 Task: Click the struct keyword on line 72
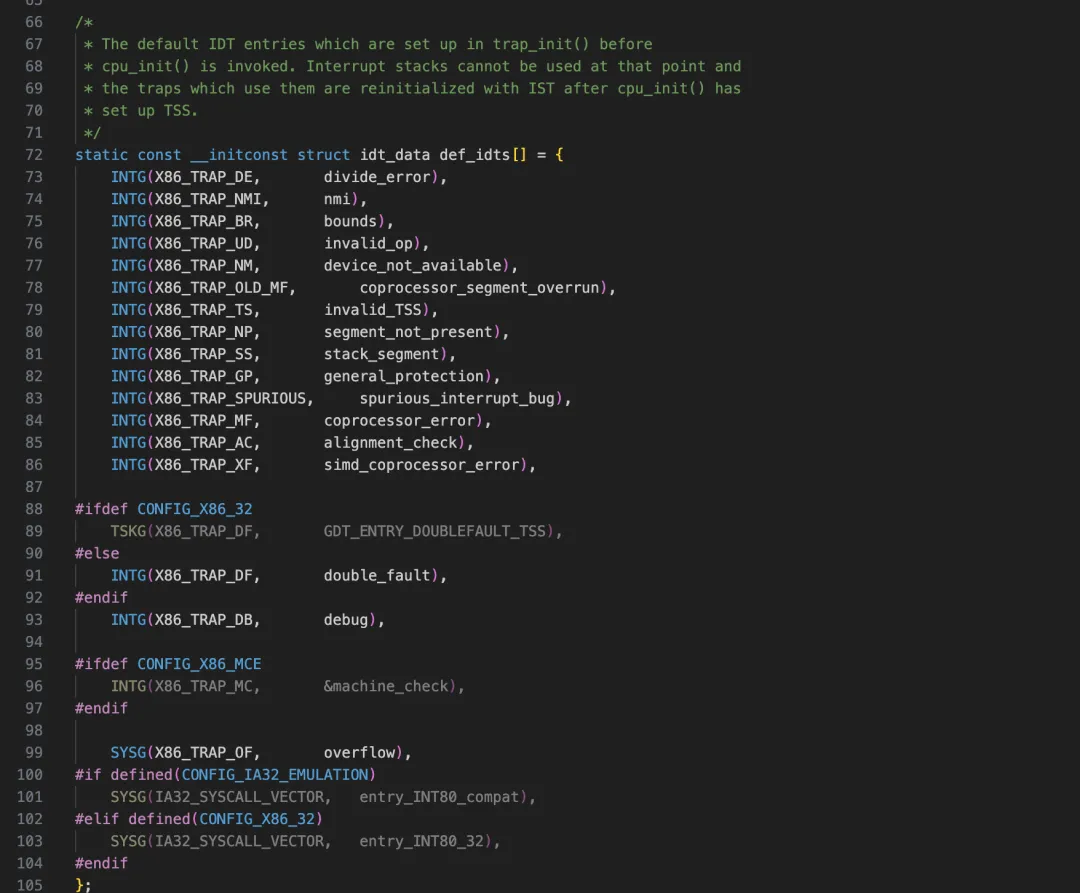coord(324,155)
